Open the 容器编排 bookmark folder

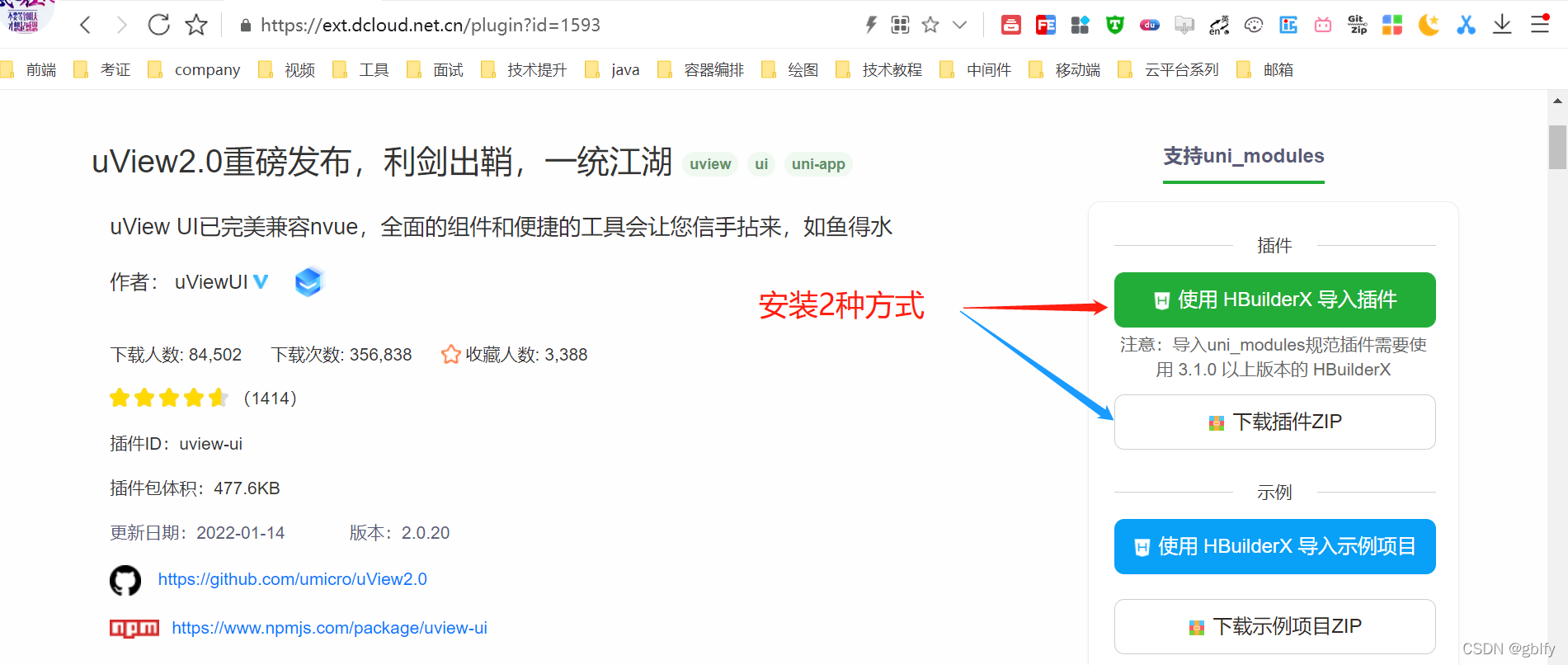(x=701, y=70)
